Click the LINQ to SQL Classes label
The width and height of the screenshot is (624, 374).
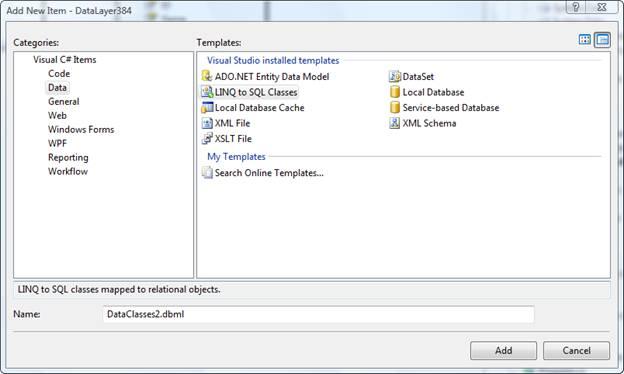point(256,92)
